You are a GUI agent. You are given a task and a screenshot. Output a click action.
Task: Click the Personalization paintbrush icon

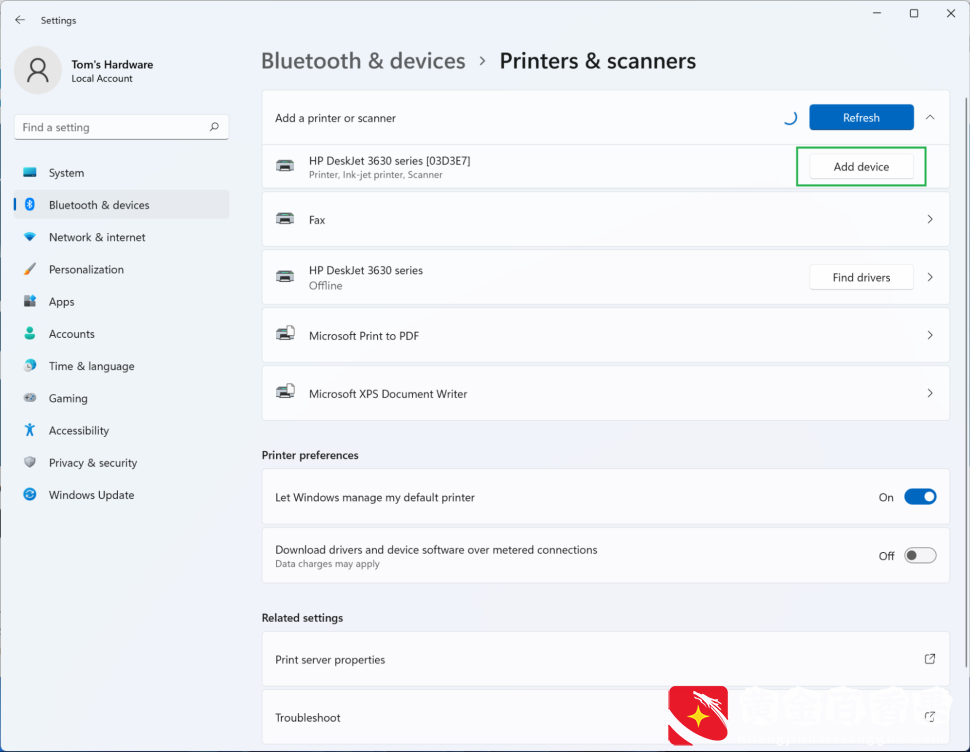tap(30, 269)
